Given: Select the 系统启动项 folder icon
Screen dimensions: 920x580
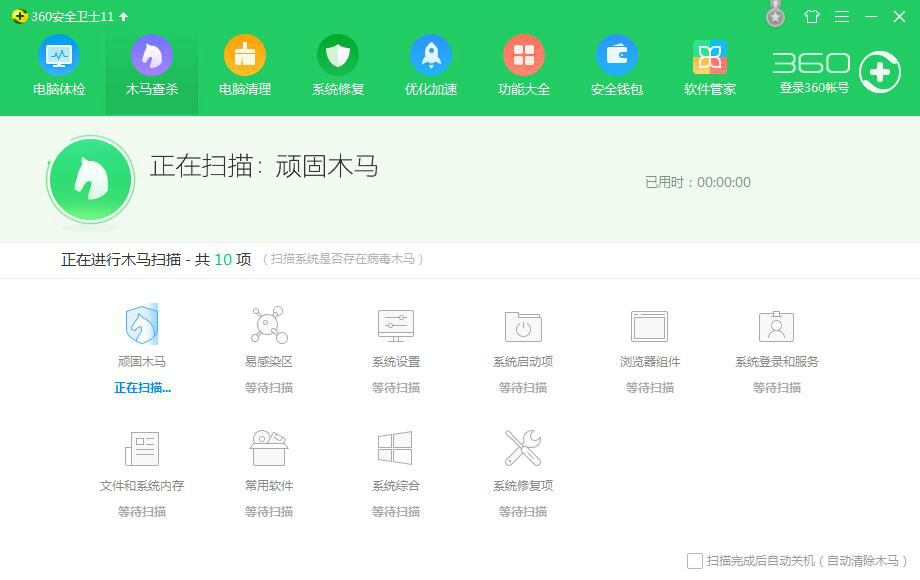Looking at the screenshot, I should coord(523,326).
